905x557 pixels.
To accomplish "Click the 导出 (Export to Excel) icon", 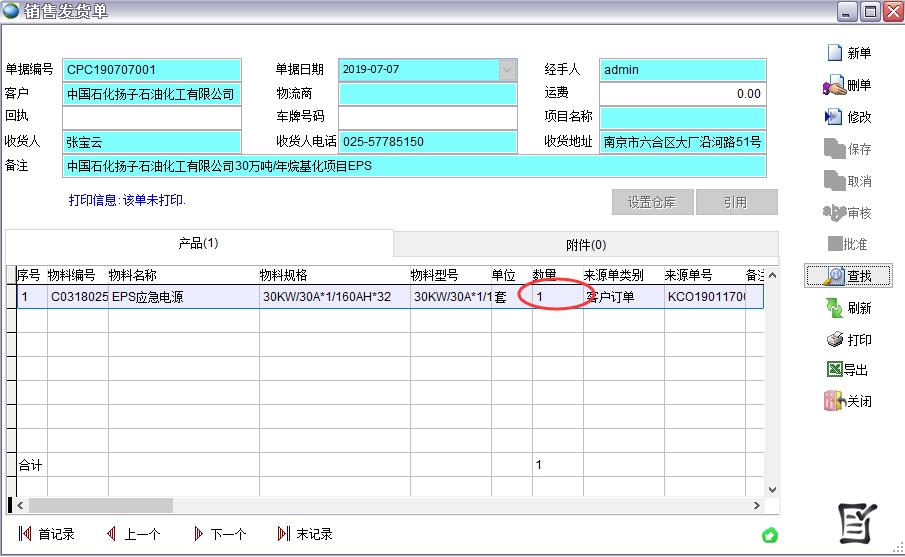I will coord(834,370).
